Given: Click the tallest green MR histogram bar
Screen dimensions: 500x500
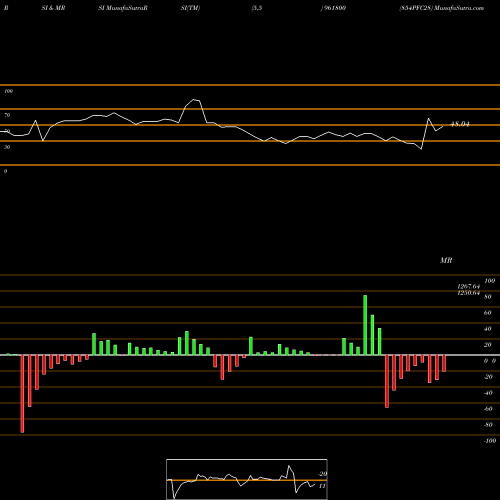Looking at the screenshot, I should (x=365, y=325).
